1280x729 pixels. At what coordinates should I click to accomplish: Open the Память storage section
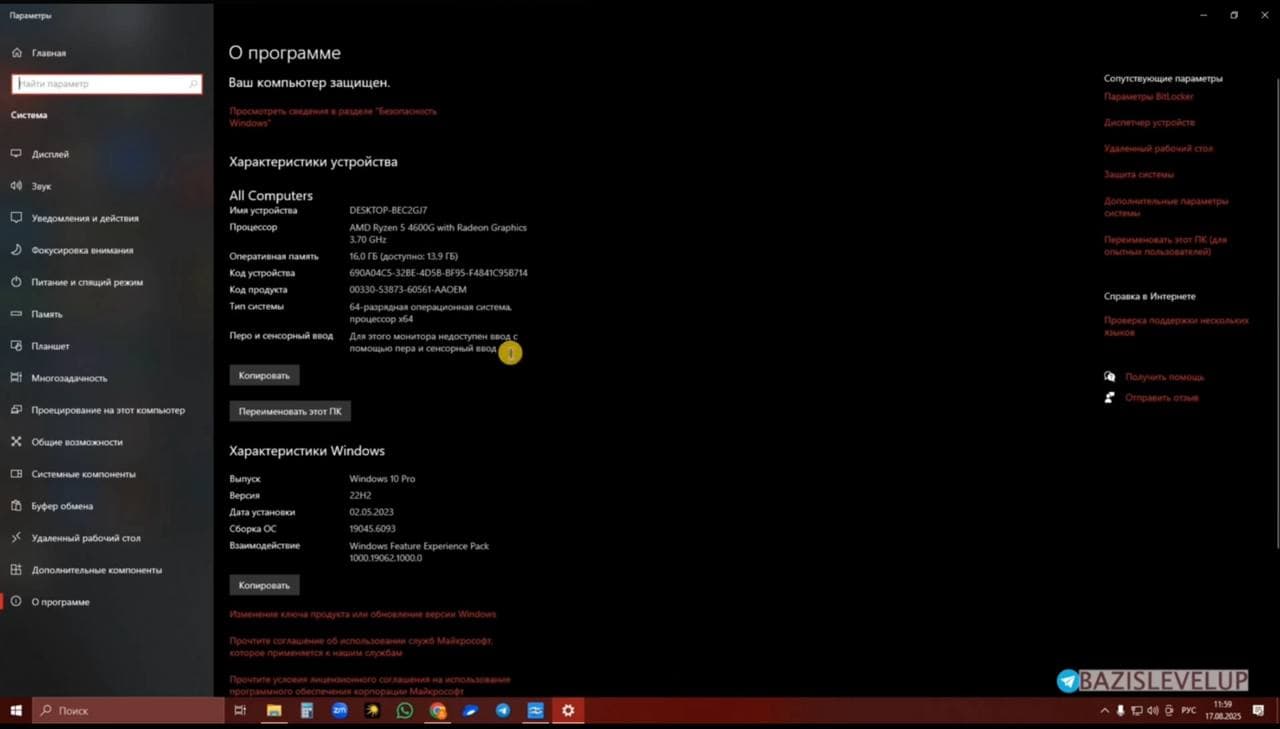coord(37,314)
